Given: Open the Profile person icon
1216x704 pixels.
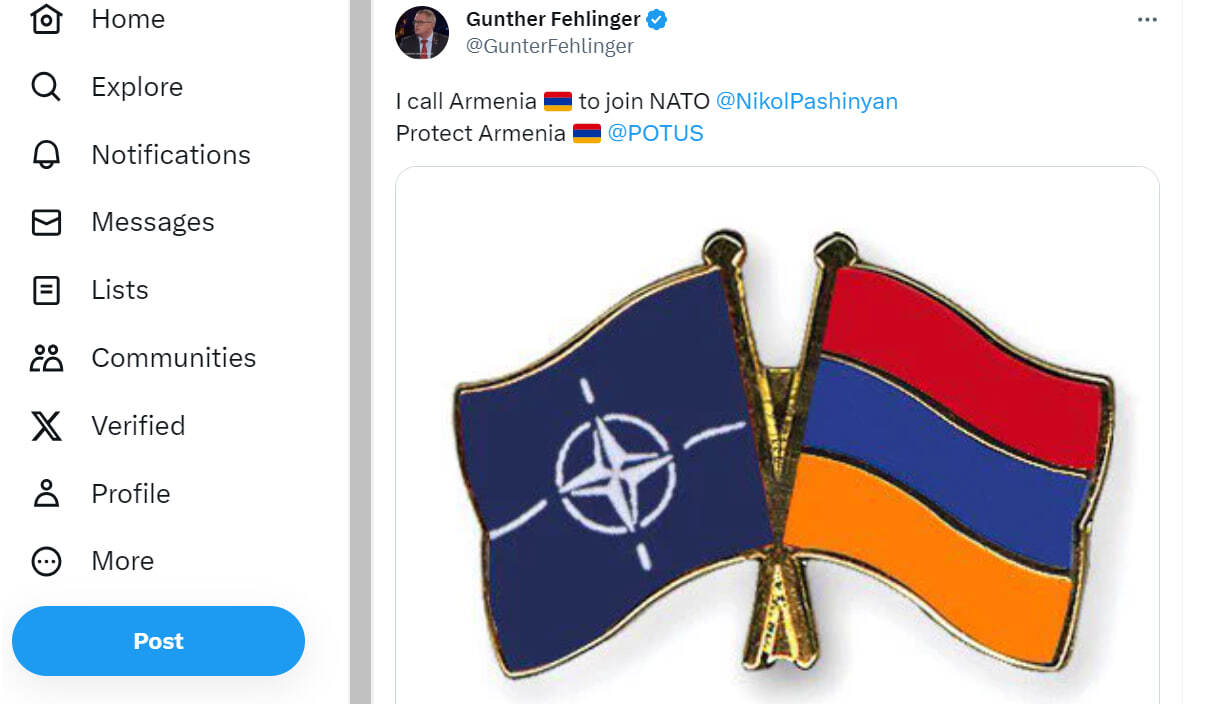Looking at the screenshot, I should click(x=46, y=494).
